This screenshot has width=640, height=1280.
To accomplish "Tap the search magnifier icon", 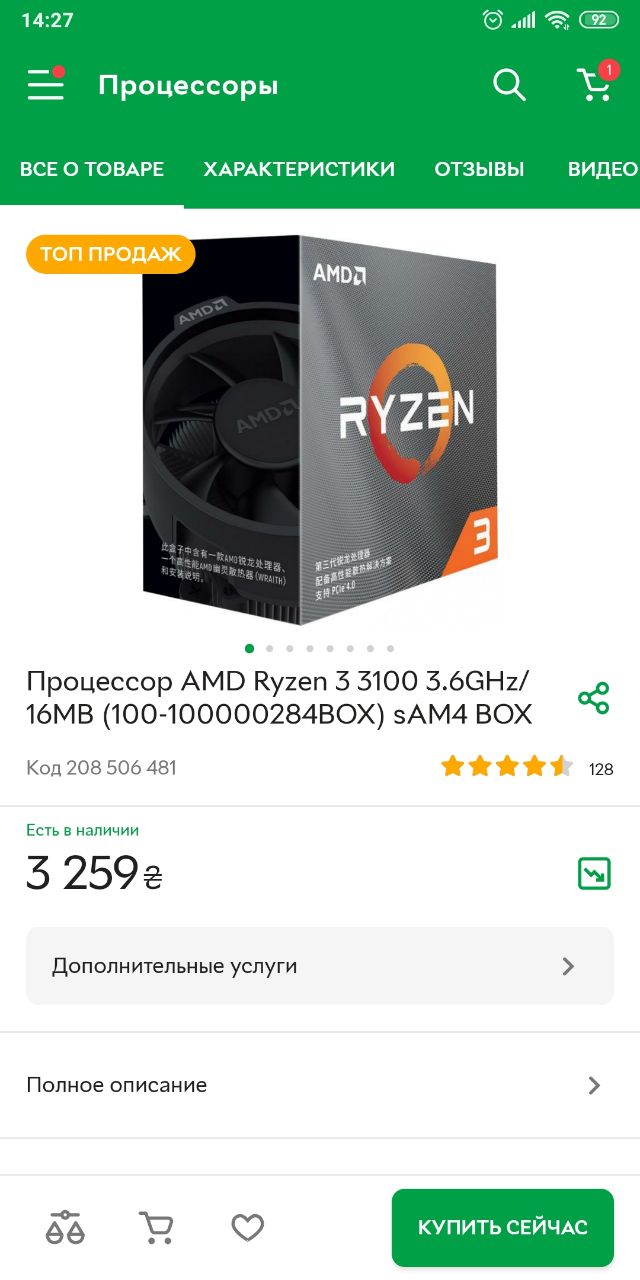I will [509, 85].
